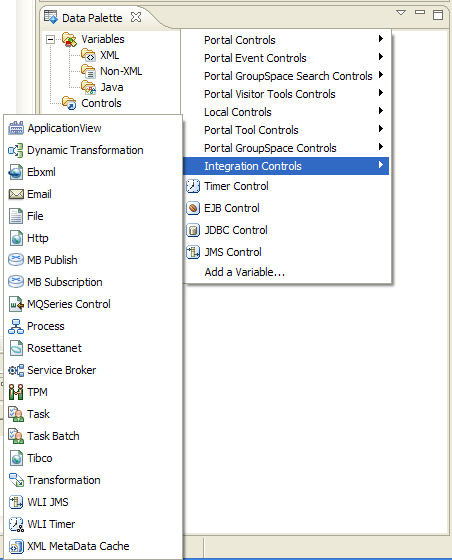
Task: Collapse the Variables tree node
Action: click(x=51, y=39)
